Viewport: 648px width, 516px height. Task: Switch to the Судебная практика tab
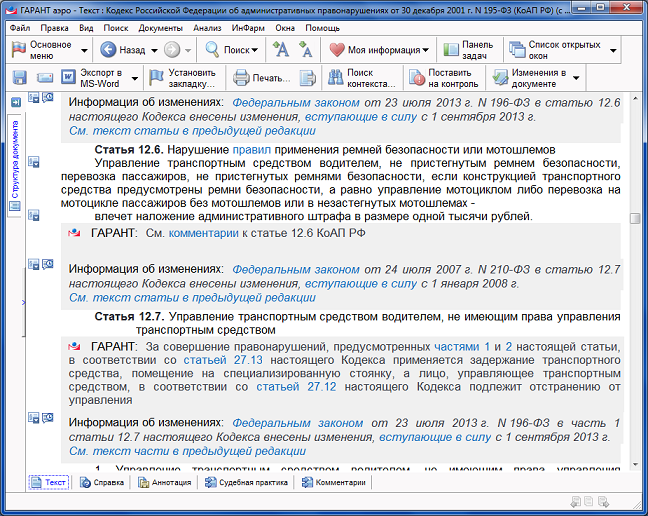click(x=245, y=482)
